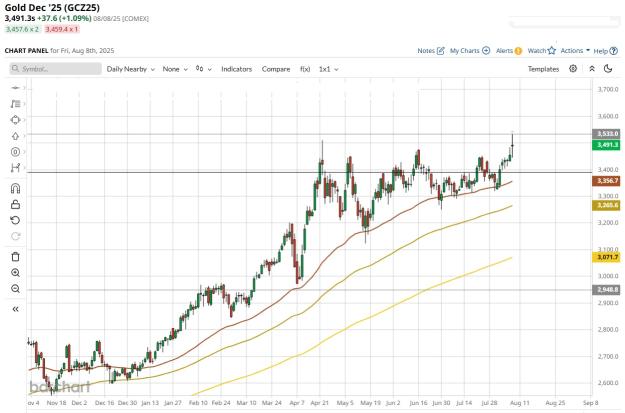The width and height of the screenshot is (625, 413).
Task: Delete drawings with trash icon
Action: pyautogui.click(x=15, y=257)
